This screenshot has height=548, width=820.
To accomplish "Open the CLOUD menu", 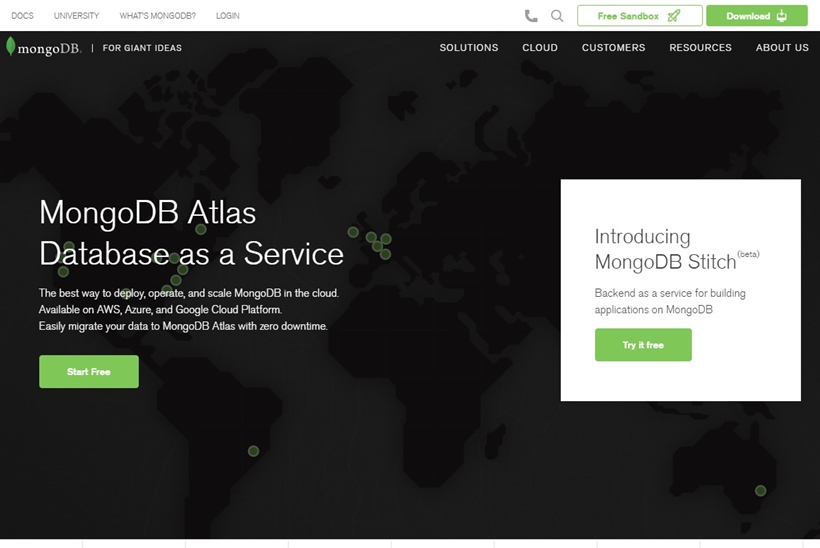I will pos(540,48).
